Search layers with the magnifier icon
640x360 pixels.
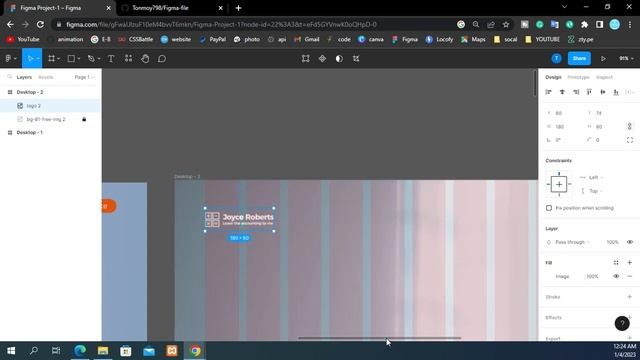click(x=9, y=77)
